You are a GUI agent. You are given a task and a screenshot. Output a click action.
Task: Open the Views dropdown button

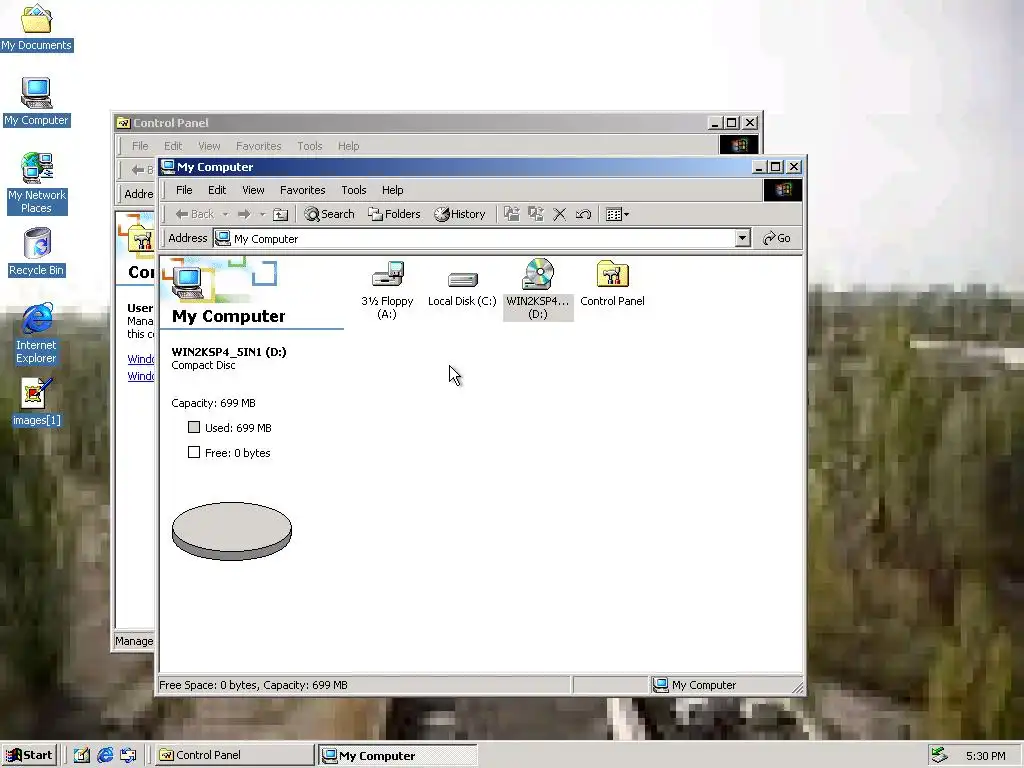[617, 214]
